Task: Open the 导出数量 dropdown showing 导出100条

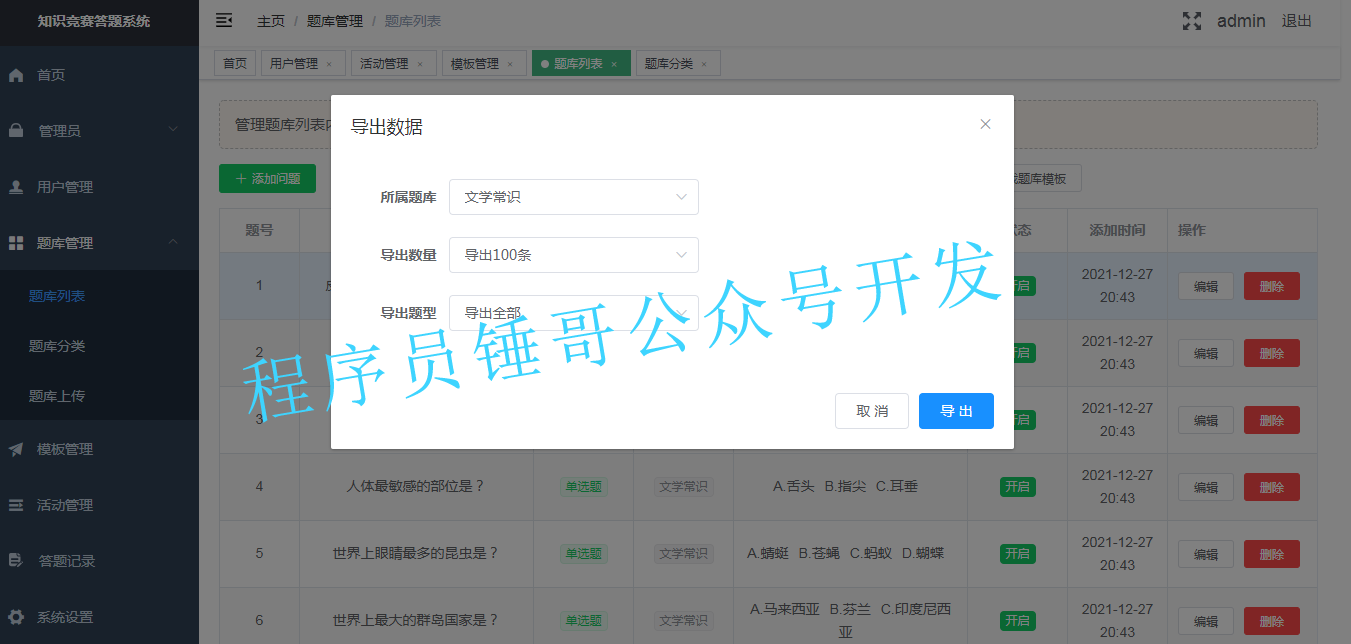Action: click(574, 255)
